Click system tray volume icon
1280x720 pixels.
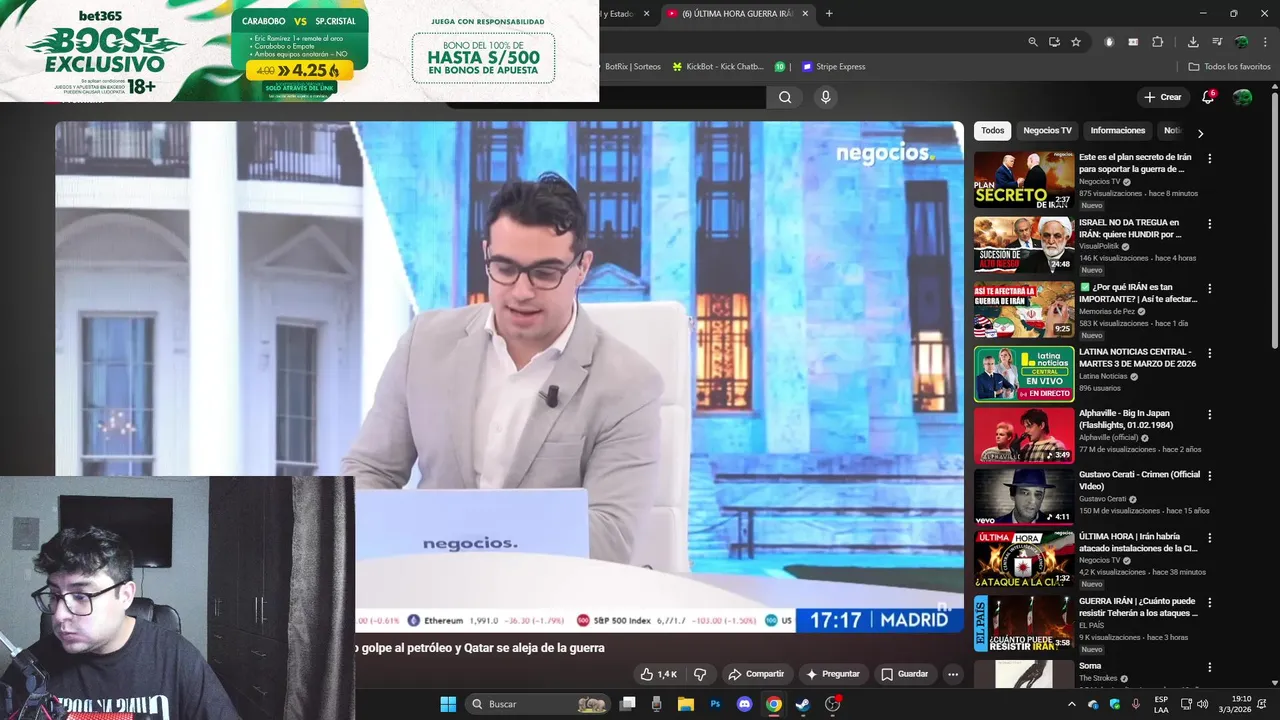coord(1202,704)
